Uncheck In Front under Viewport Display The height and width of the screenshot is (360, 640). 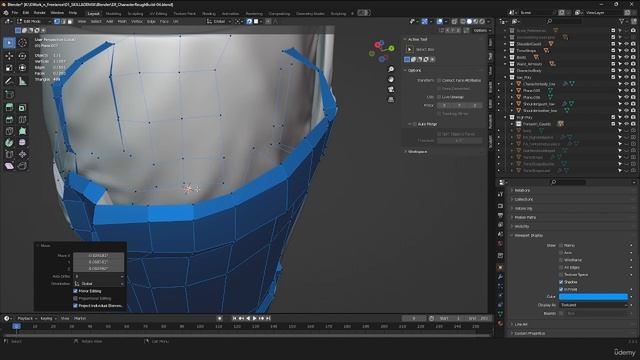pos(561,289)
